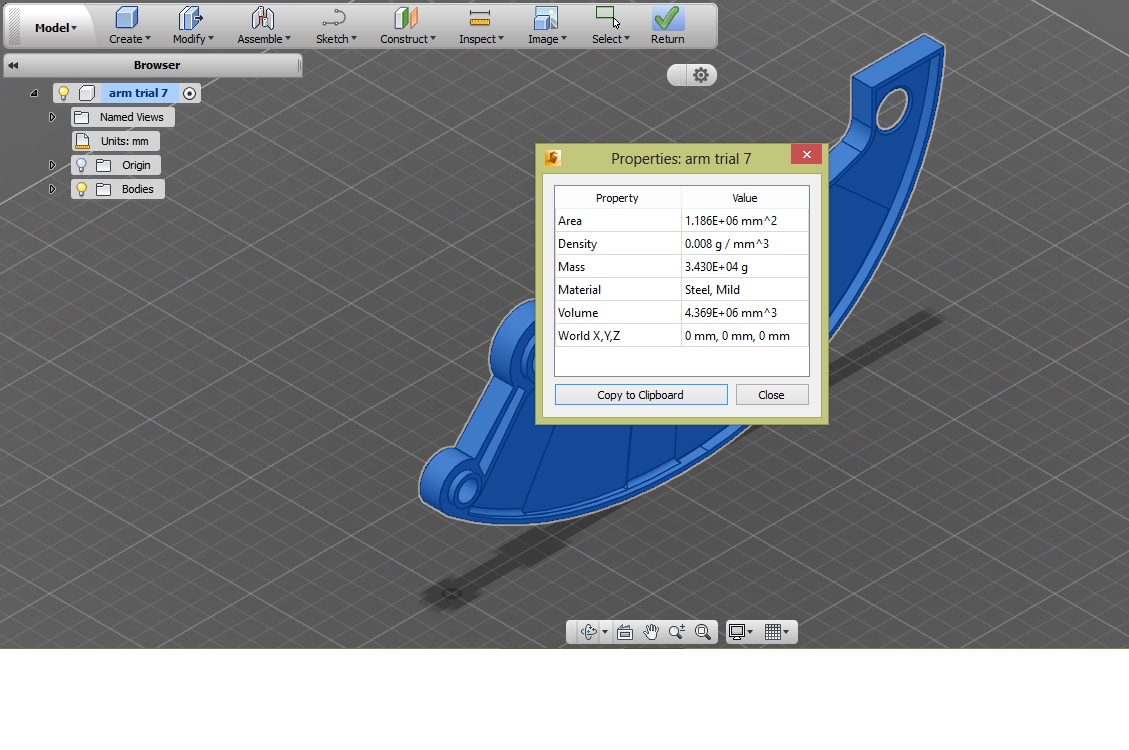Screen dimensions: 1129x750
Task: Expand the Origin folder
Action: 52,165
